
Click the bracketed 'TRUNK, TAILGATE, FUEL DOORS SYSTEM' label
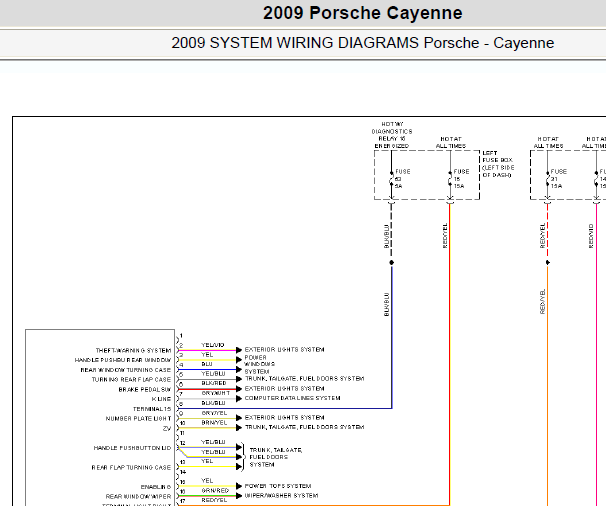pos(276,457)
